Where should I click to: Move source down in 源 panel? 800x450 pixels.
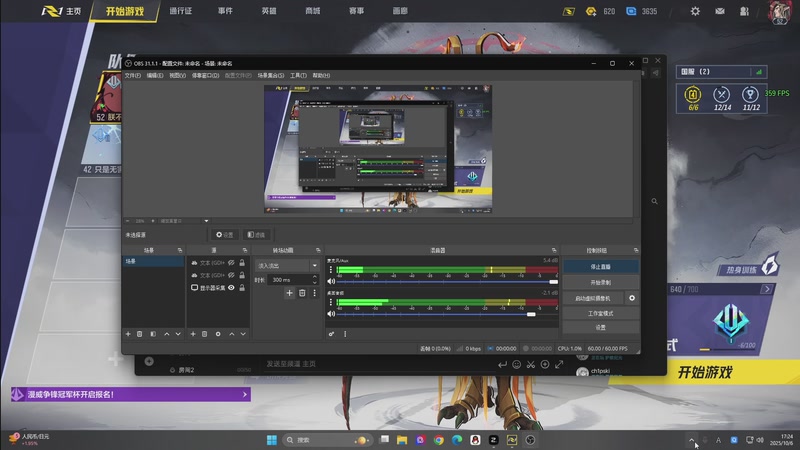243,334
